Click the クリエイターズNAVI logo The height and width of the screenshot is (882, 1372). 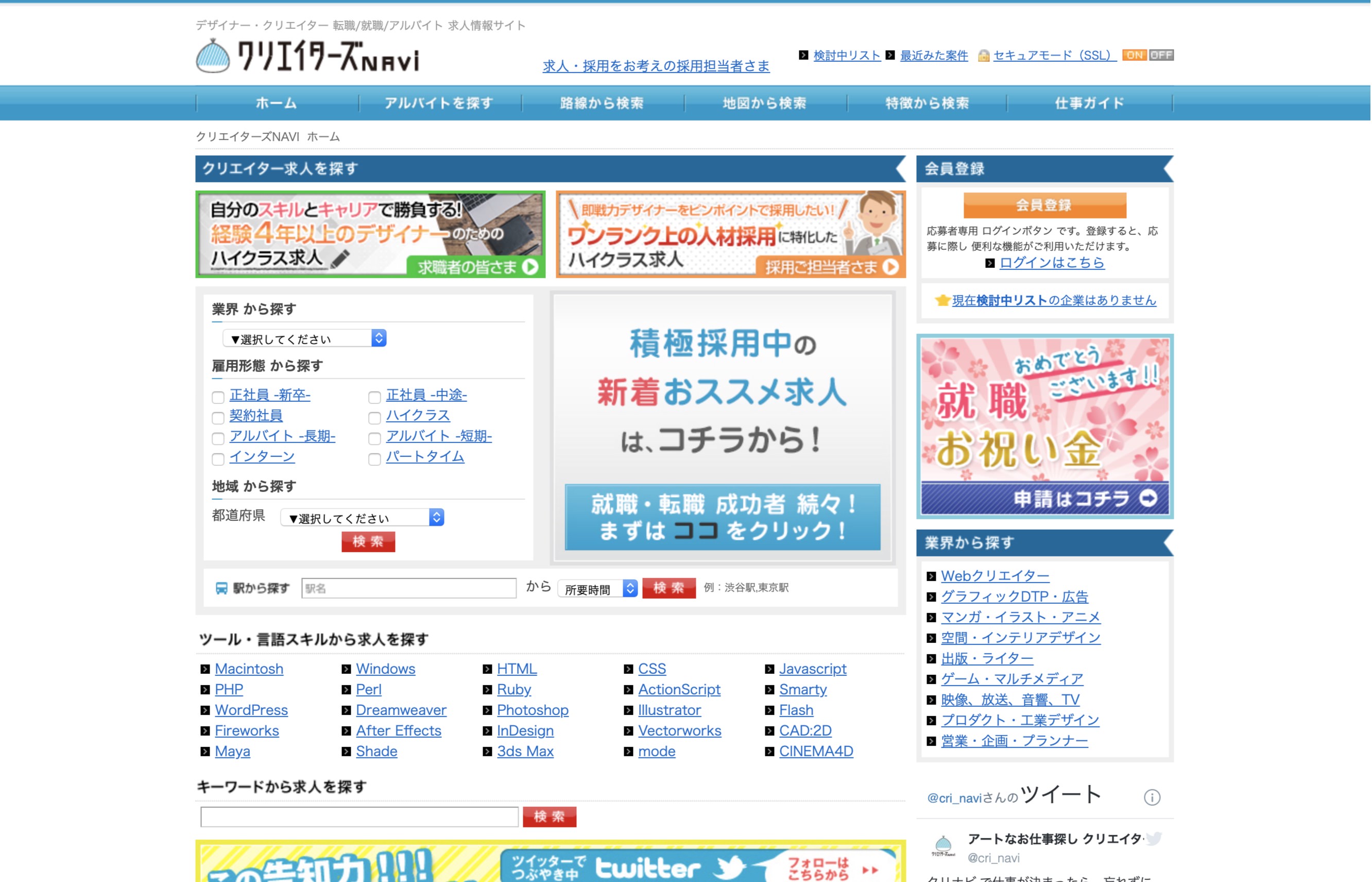click(x=307, y=56)
